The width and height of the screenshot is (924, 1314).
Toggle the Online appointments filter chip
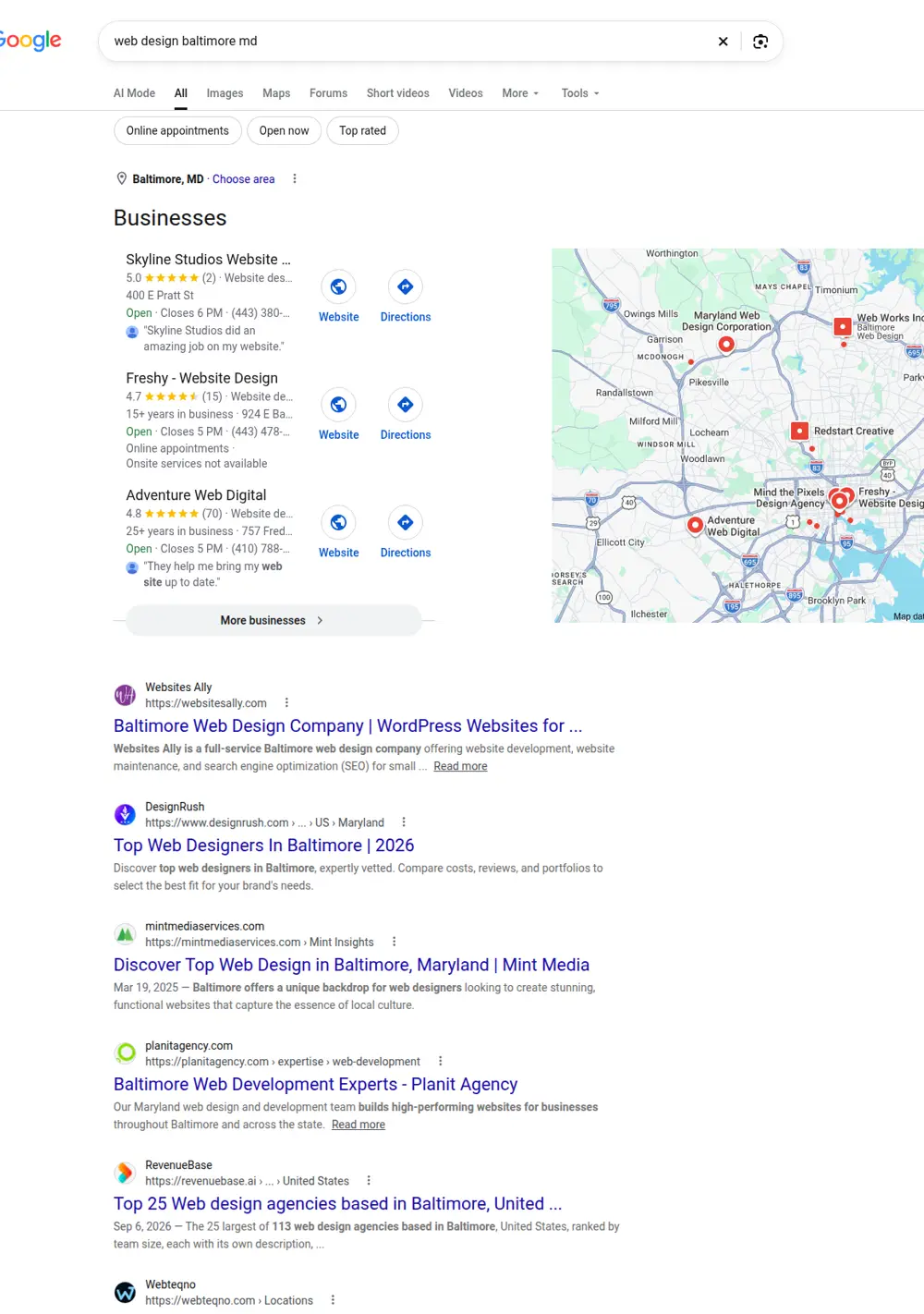coord(177,130)
